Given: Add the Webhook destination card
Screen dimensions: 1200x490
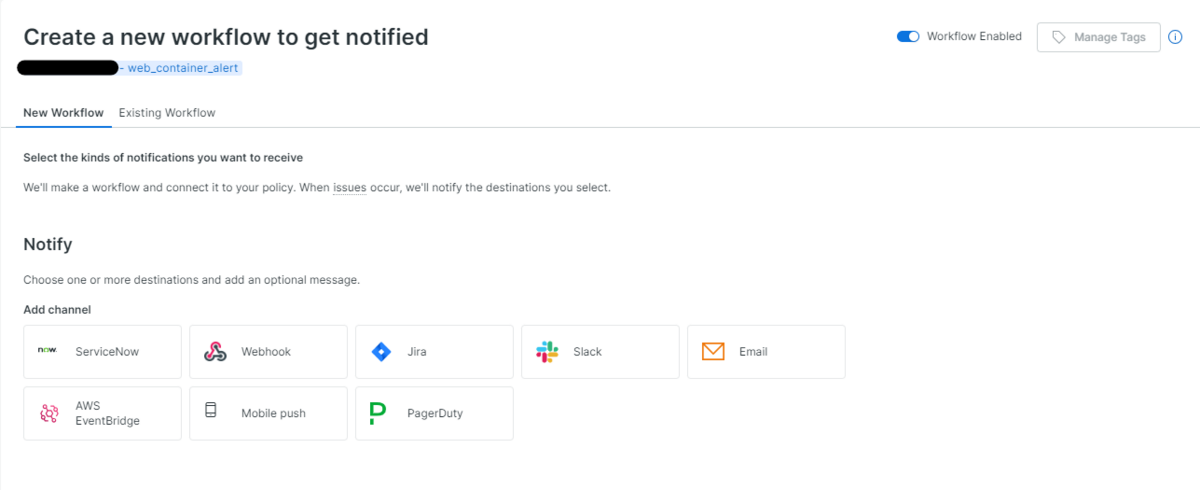Looking at the screenshot, I should (x=268, y=352).
